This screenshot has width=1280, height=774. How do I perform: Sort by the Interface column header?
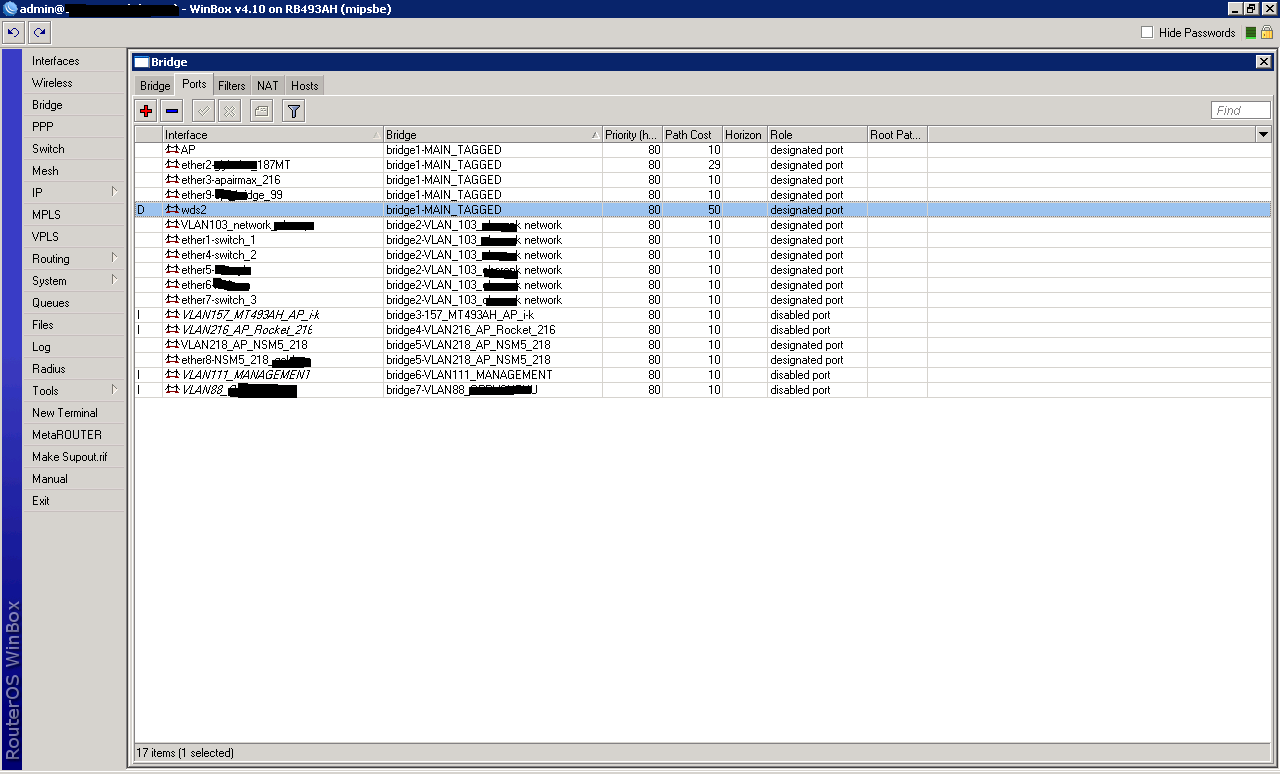[273, 135]
